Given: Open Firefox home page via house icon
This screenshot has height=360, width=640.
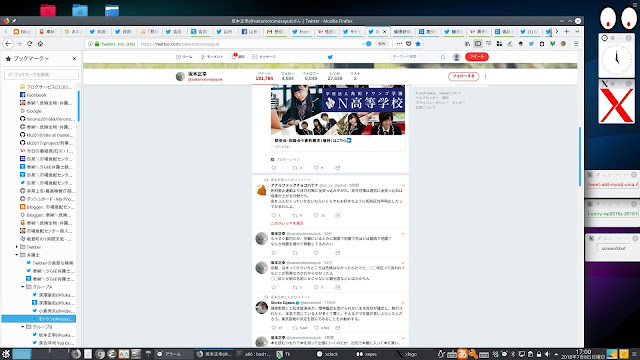Looking at the screenshot, I should point(40,44).
